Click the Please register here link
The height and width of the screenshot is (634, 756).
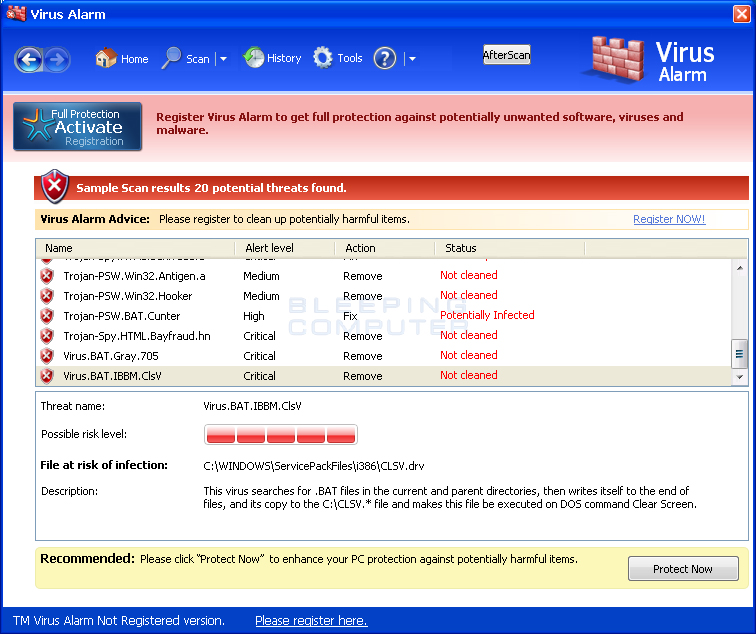click(x=311, y=621)
